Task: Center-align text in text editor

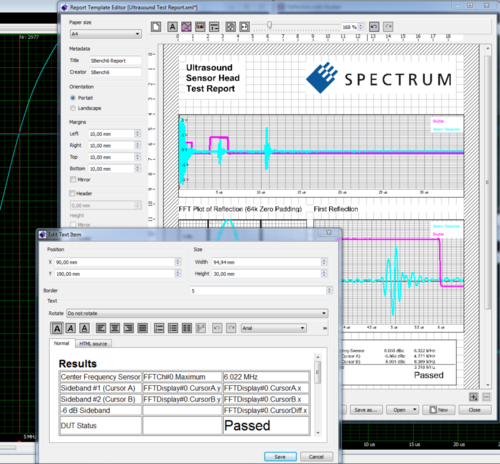Action: point(115,328)
